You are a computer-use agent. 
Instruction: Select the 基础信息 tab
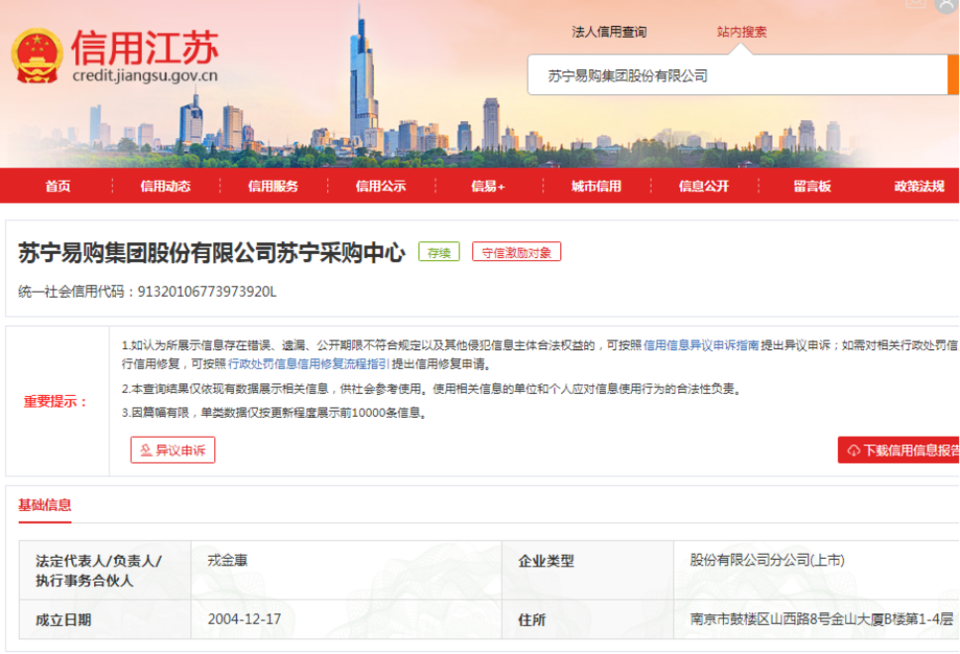[45, 505]
